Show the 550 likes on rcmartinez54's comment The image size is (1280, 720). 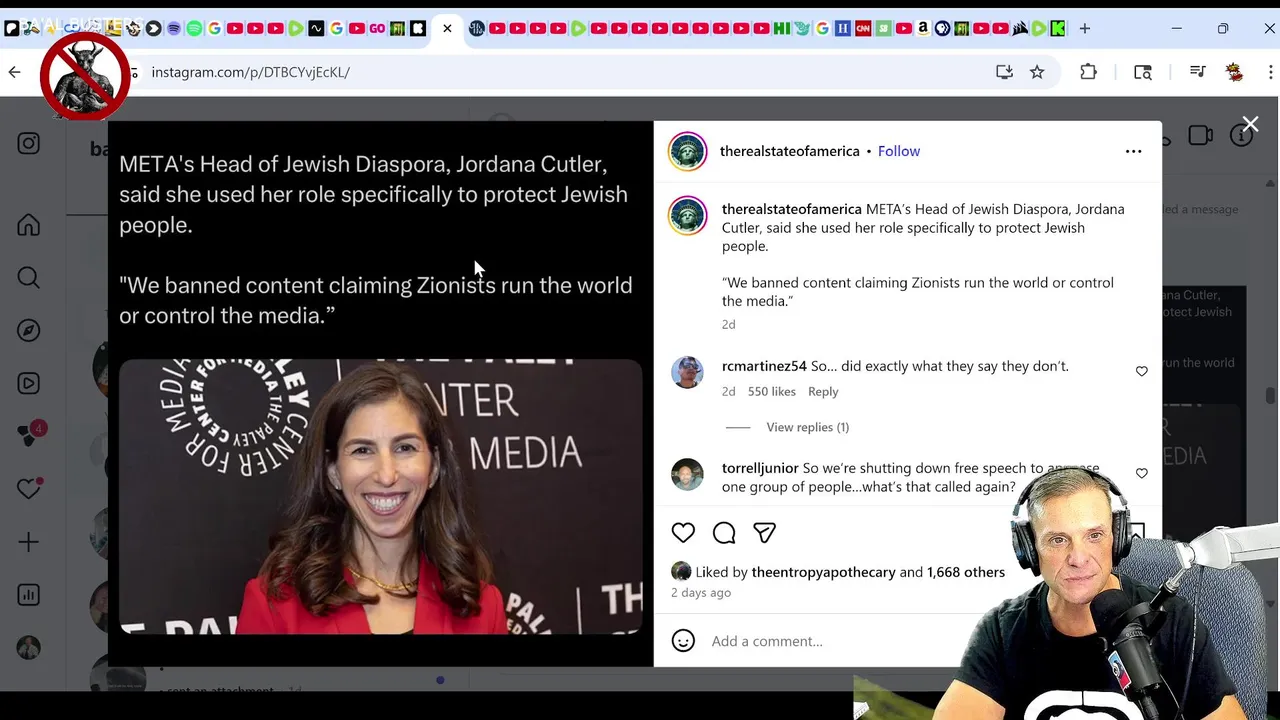click(x=772, y=392)
